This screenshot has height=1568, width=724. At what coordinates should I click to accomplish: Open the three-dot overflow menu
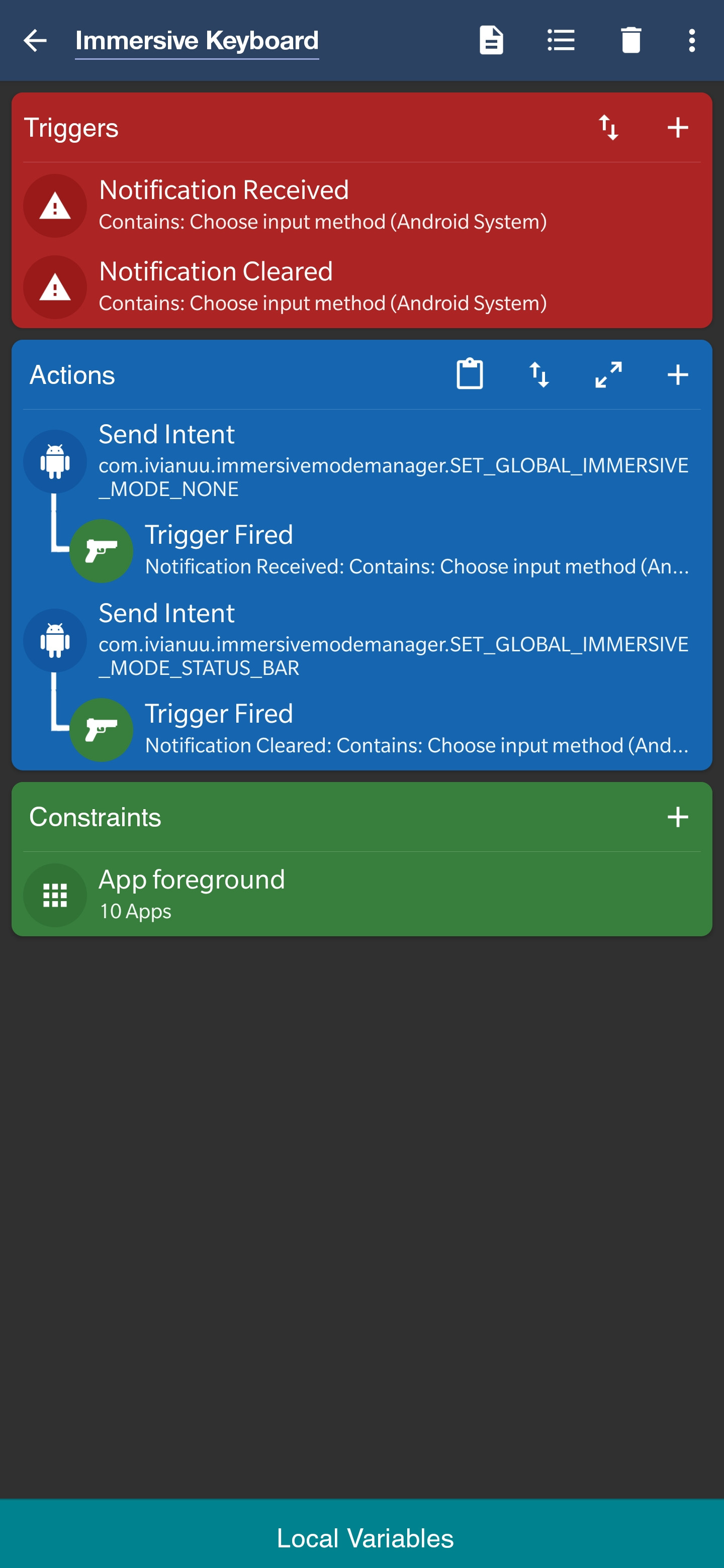(x=692, y=41)
